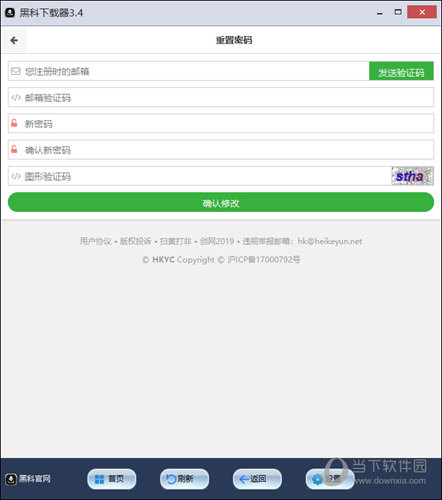Click the green 确认修改 button
The image size is (442, 500).
point(221,202)
